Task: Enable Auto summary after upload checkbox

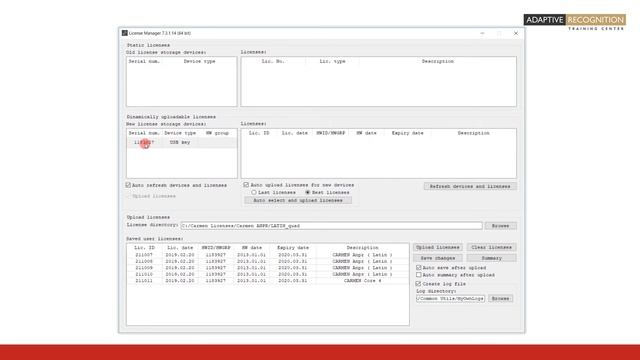Action: [x=418, y=275]
